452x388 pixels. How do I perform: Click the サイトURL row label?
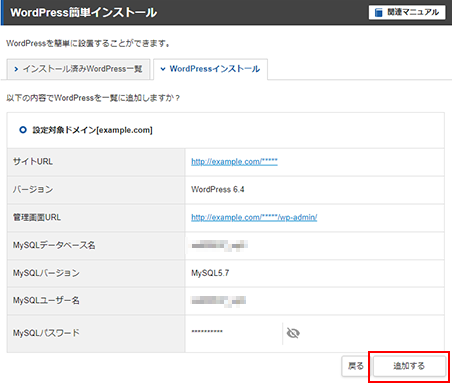[33, 162]
